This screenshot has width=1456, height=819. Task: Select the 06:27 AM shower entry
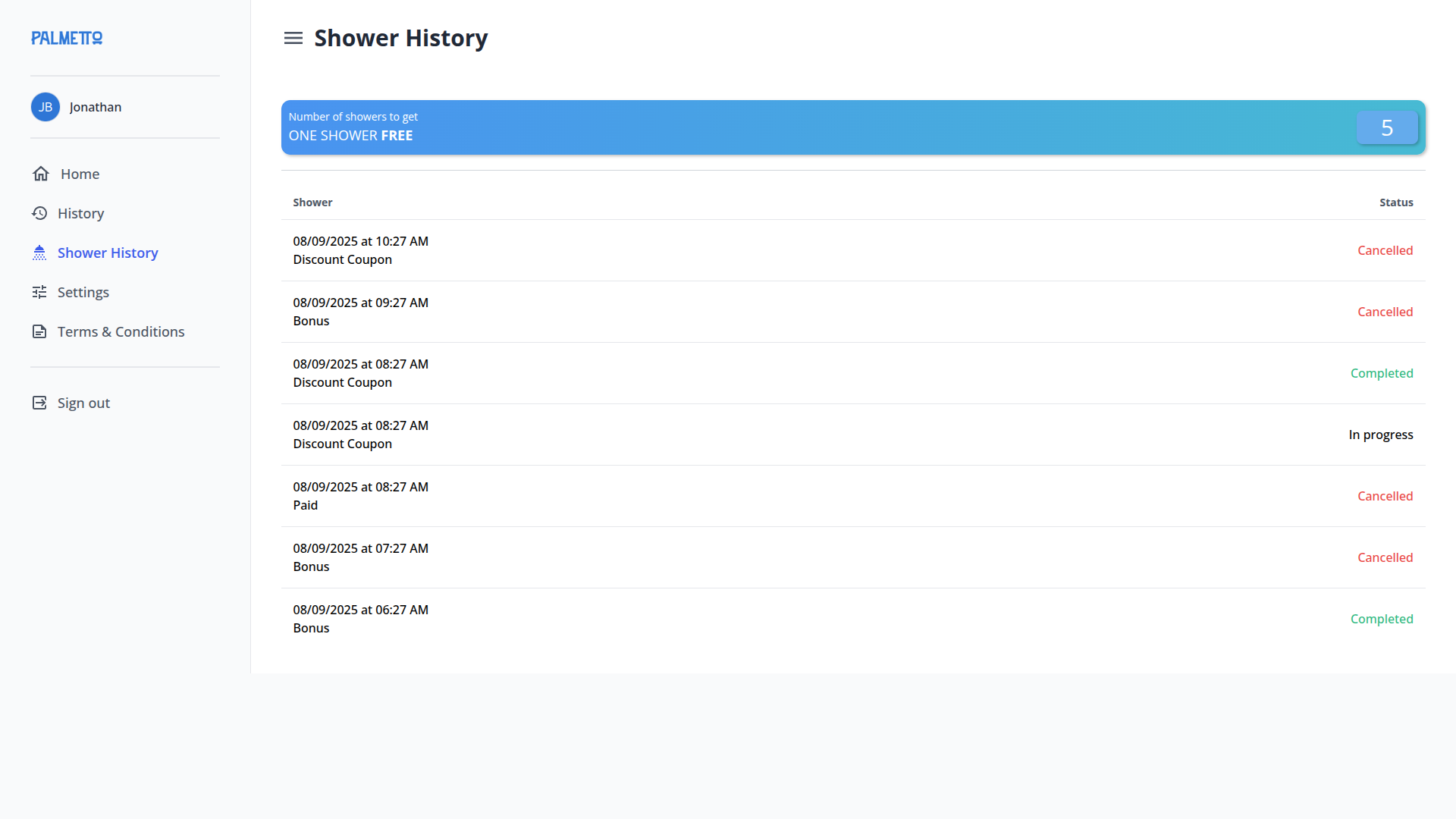coord(853,619)
